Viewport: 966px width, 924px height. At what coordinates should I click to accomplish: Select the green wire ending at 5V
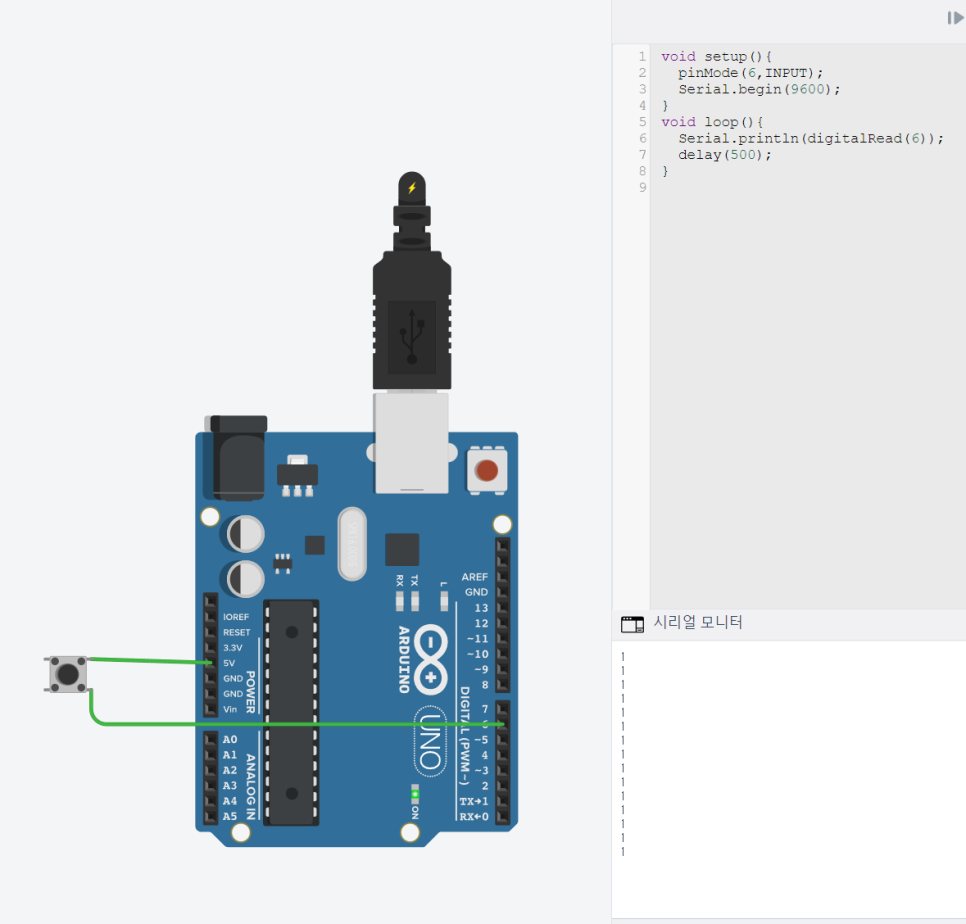(150, 660)
